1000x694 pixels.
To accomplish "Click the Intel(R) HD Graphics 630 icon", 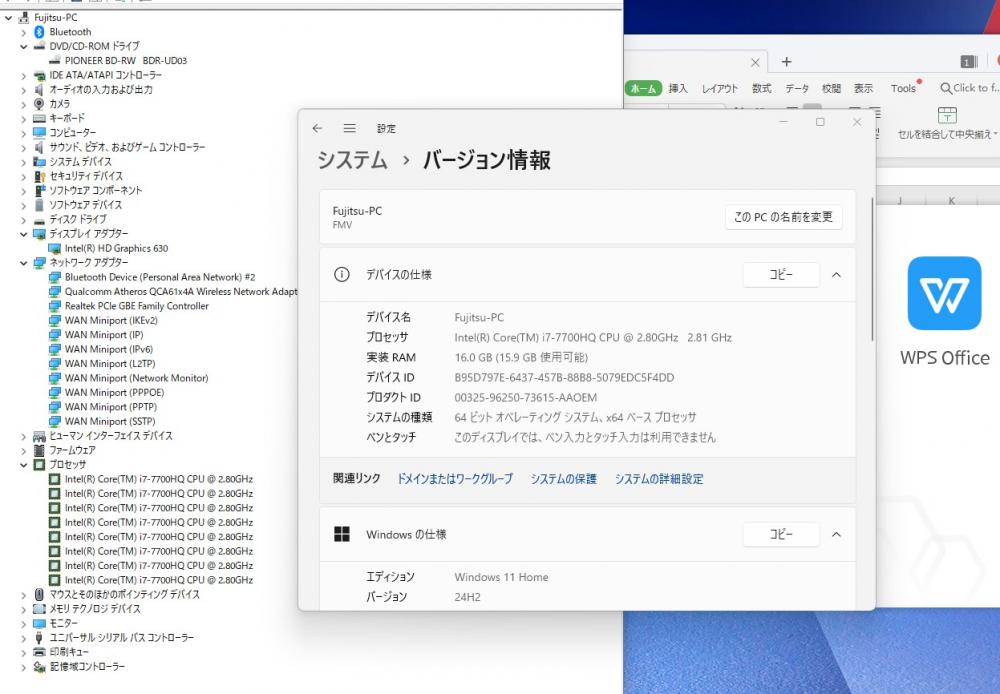I will 55,248.
